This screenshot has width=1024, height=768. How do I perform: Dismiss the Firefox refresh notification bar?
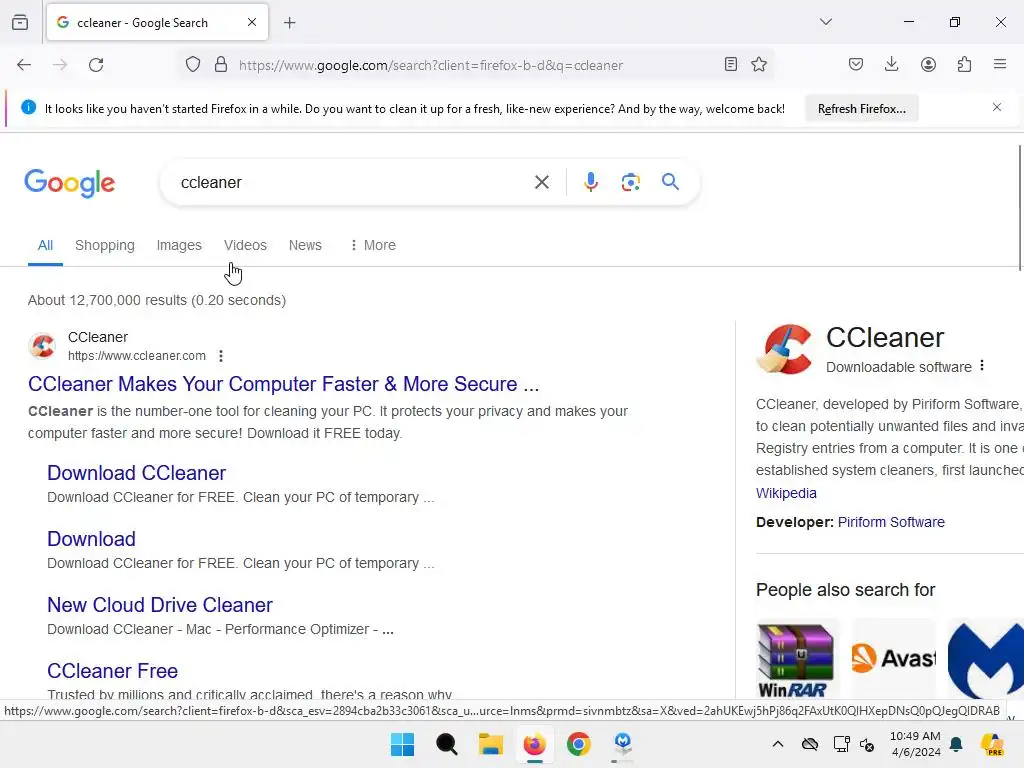[997, 107]
